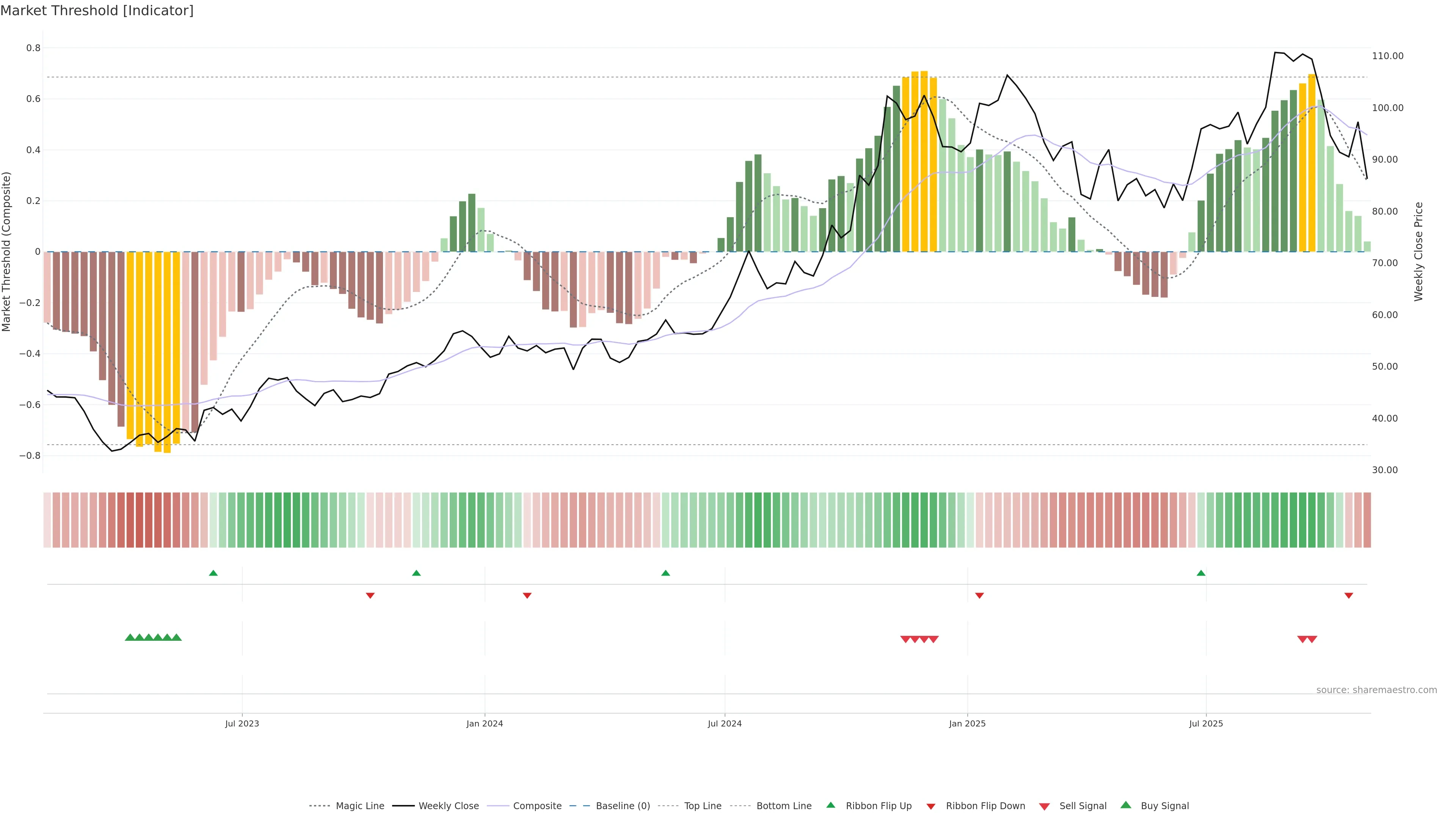This screenshot has width=1456, height=819.
Task: Hide the Composite line via legend
Action: click(x=537, y=805)
